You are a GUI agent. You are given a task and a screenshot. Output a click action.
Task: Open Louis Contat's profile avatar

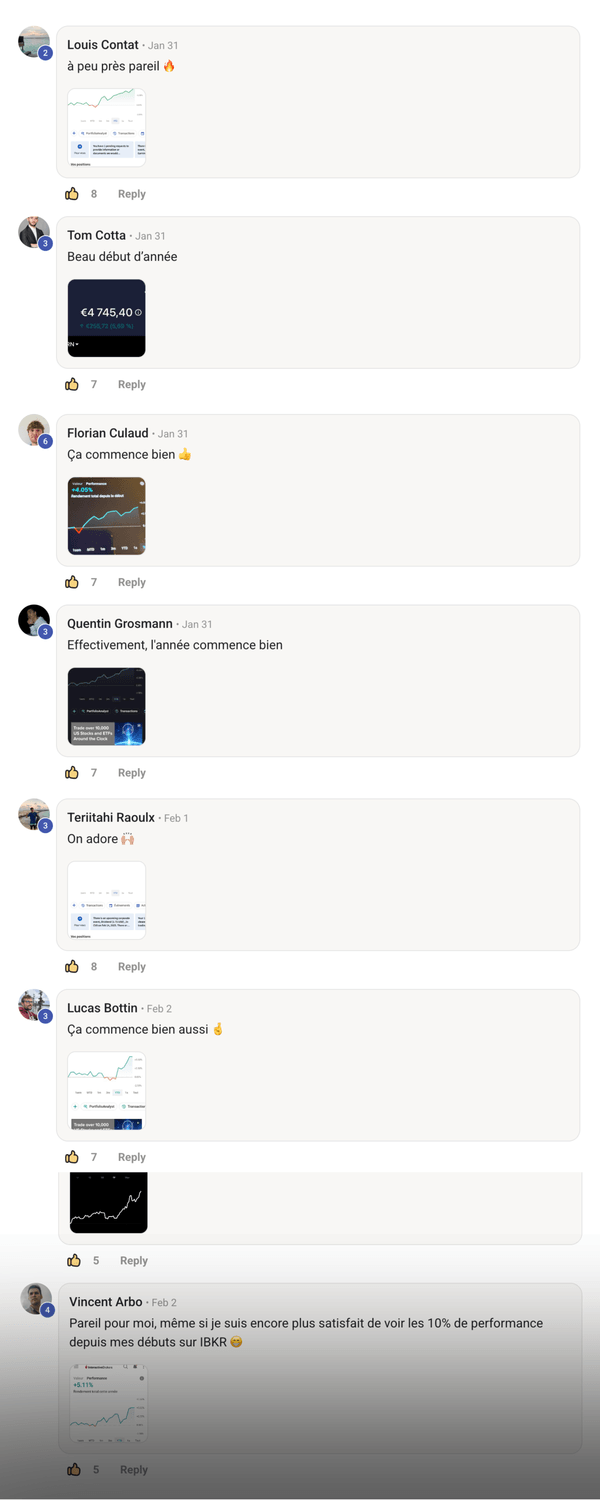[x=34, y=42]
